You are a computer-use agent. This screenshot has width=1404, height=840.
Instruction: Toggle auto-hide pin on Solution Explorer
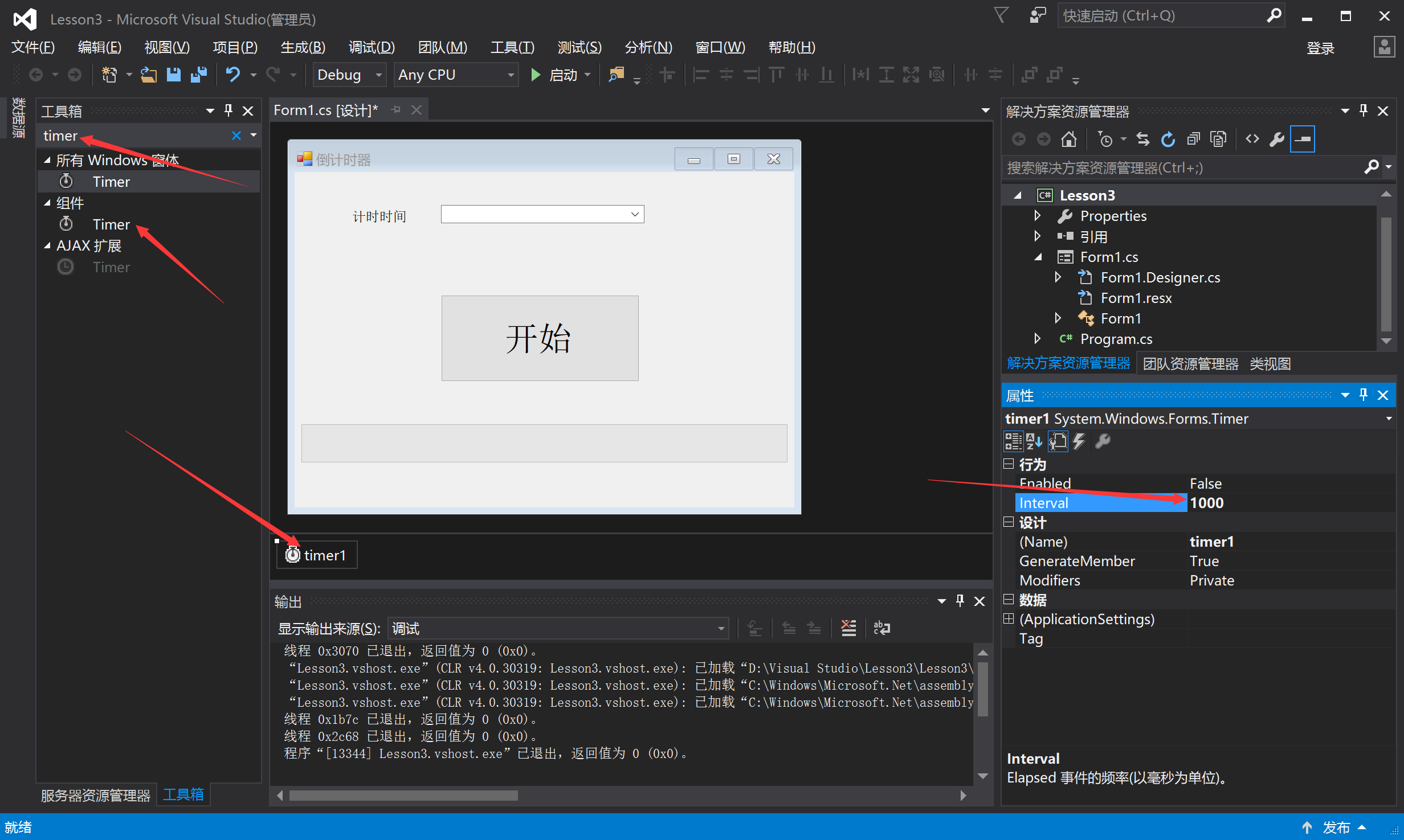pos(1364,110)
